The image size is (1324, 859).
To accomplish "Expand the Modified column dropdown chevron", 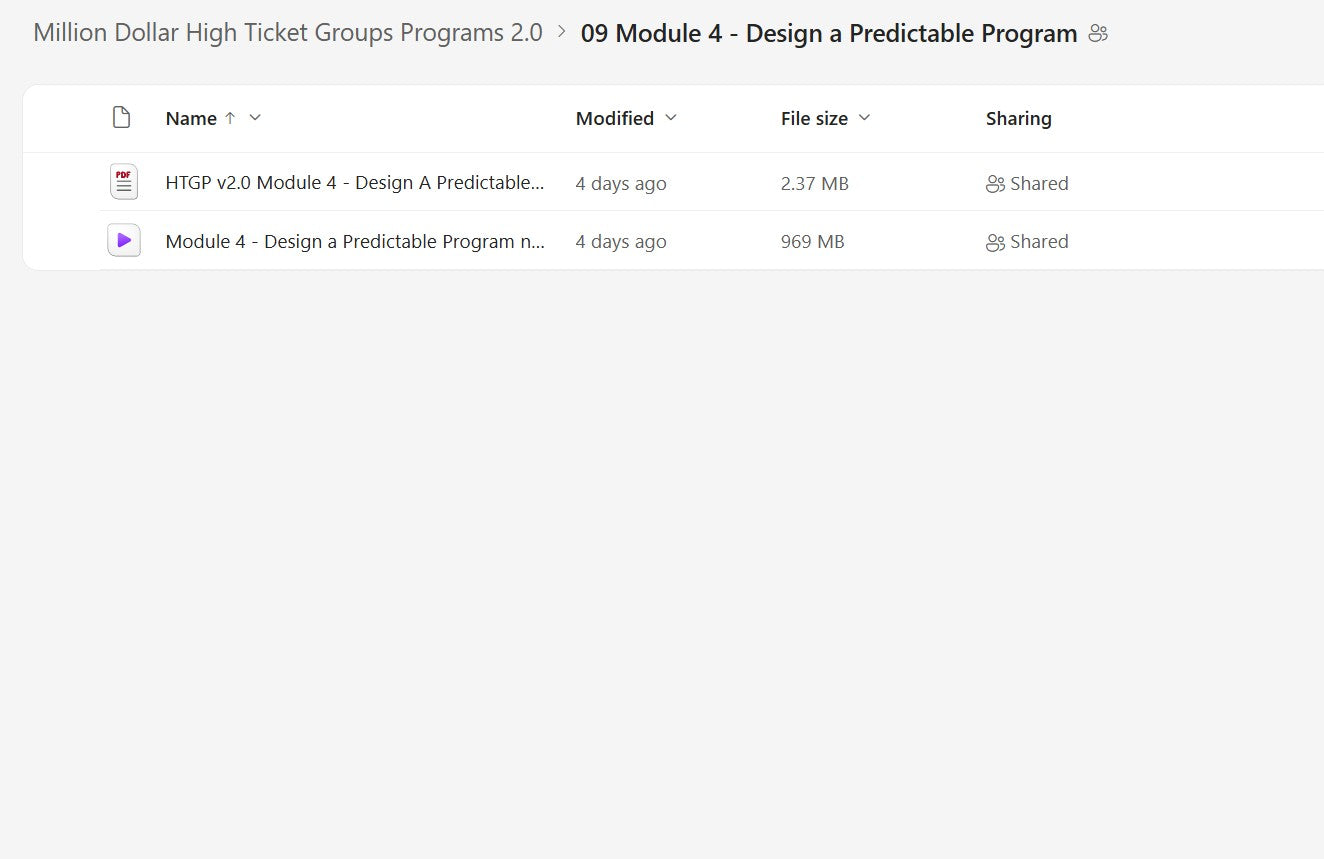I will click(671, 118).
